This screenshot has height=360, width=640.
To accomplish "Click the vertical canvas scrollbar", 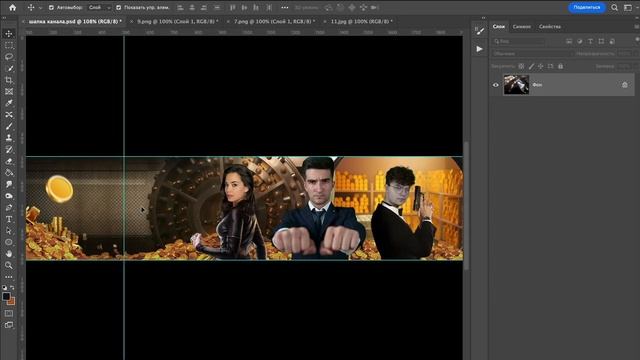I will (466, 205).
